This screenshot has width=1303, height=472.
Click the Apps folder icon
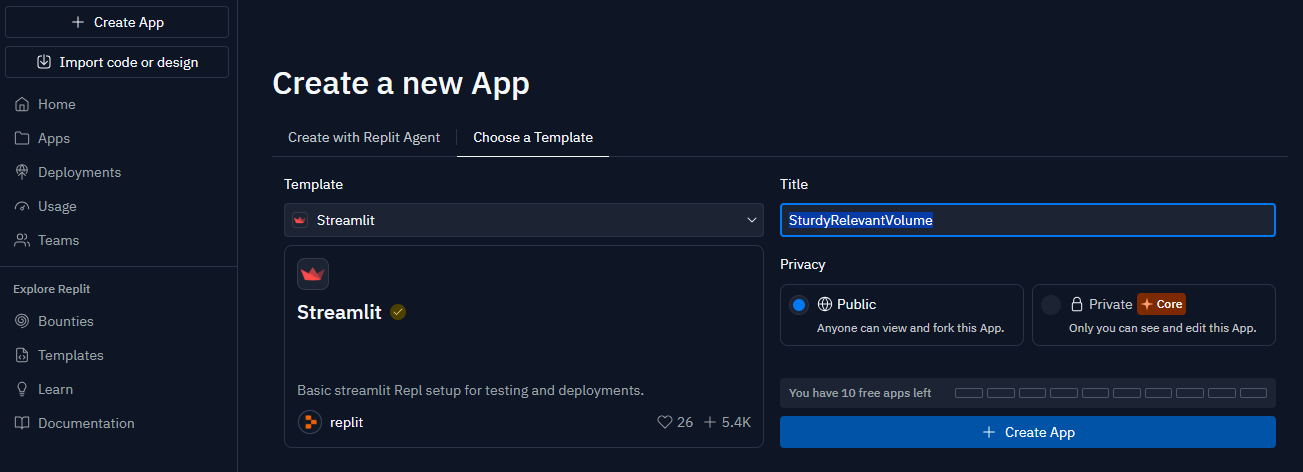[x=22, y=138]
